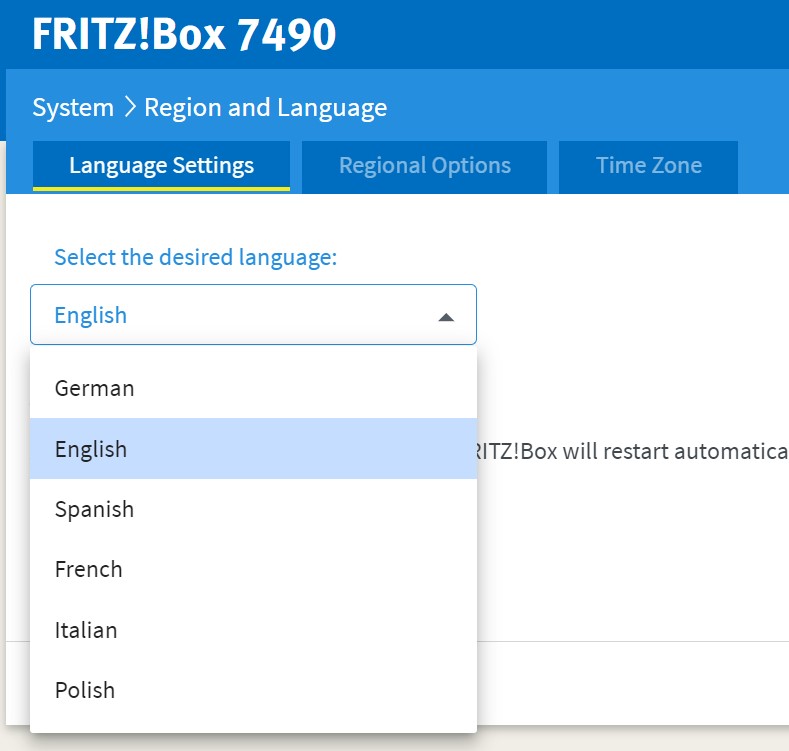789x751 pixels.
Task: Collapse the list using the dropdown arrow
Action: (446, 317)
